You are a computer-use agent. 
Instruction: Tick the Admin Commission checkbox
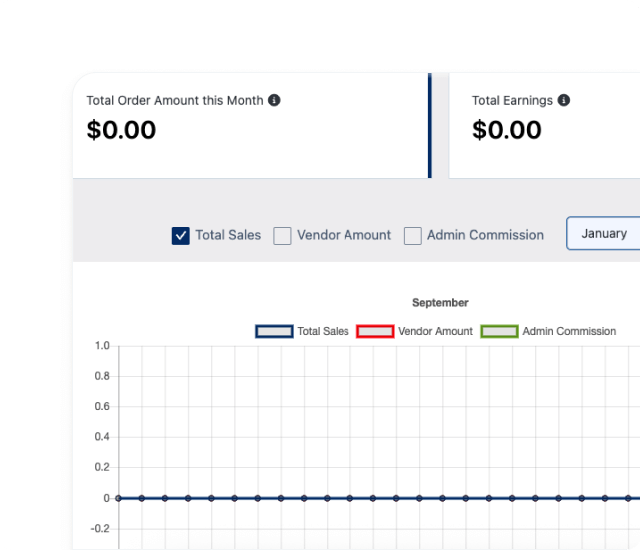[412, 235]
